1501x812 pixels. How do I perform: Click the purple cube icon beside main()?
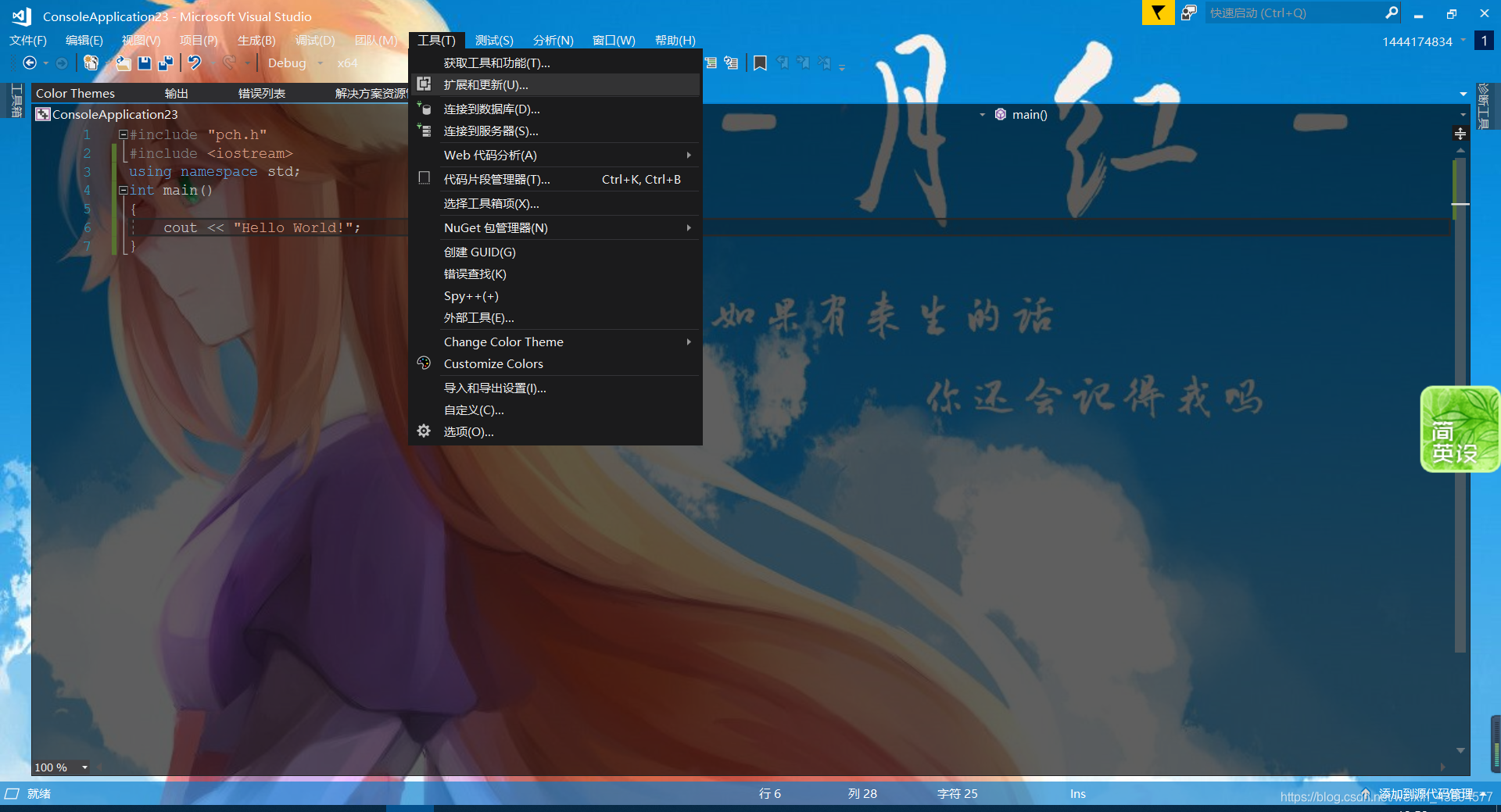(x=1000, y=114)
